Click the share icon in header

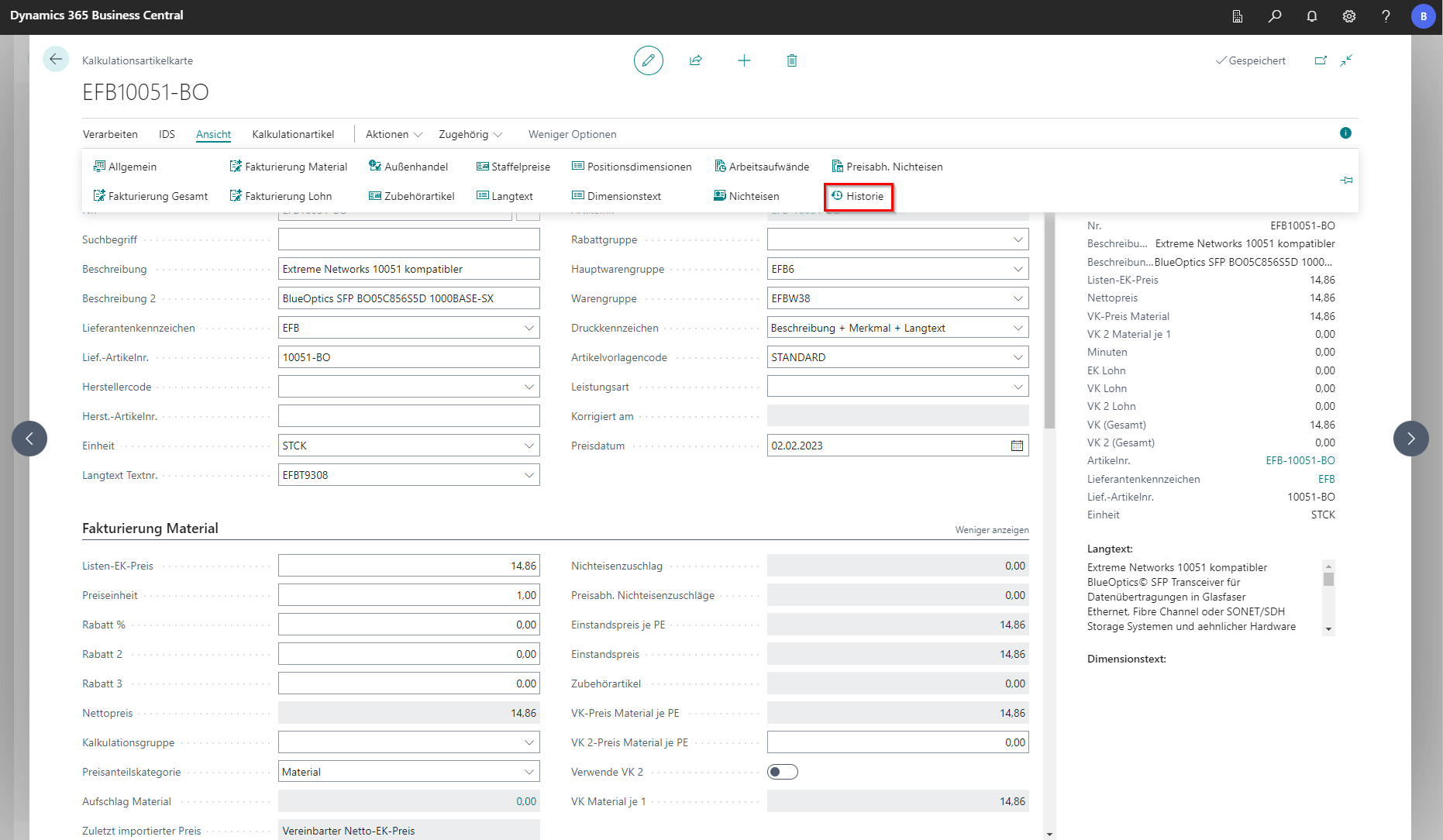click(x=696, y=60)
